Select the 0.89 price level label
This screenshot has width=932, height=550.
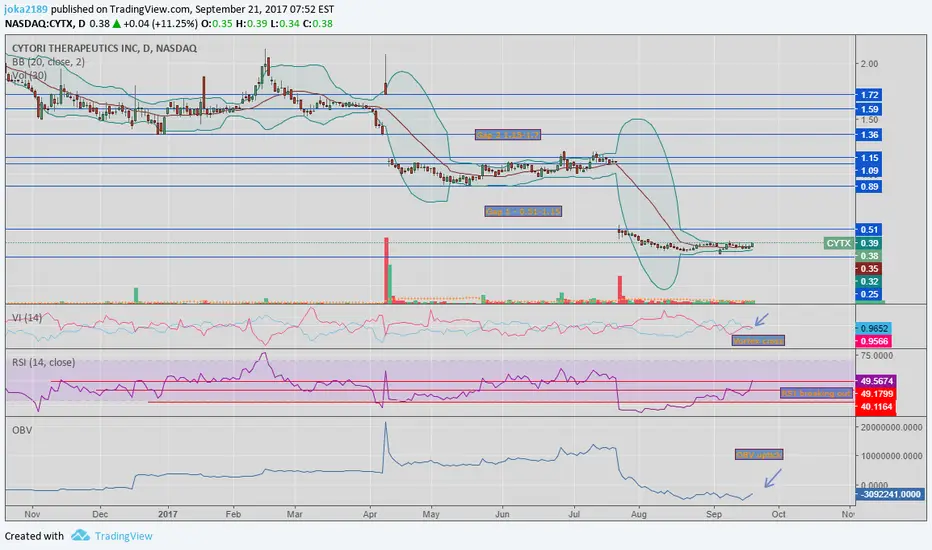(869, 187)
